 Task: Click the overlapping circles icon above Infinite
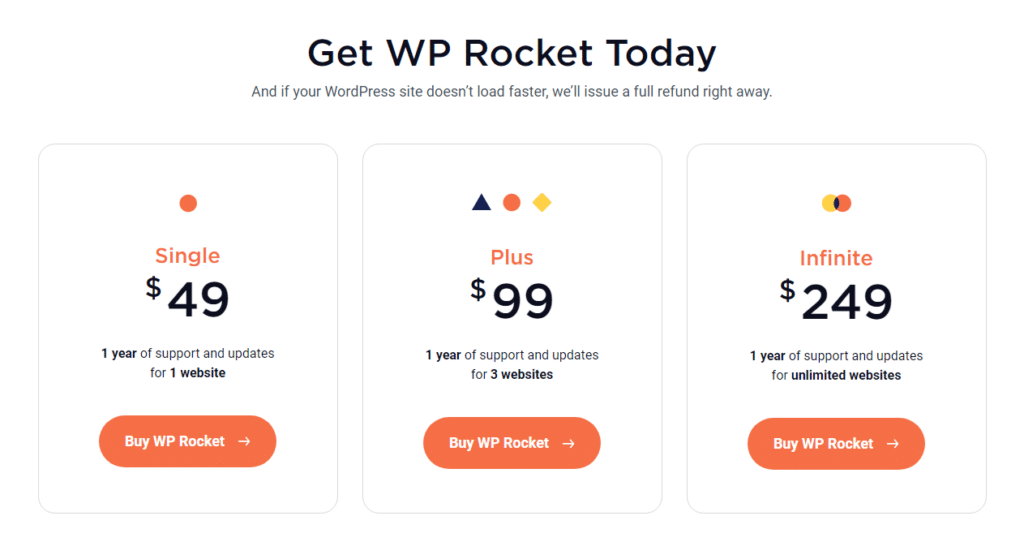click(836, 203)
